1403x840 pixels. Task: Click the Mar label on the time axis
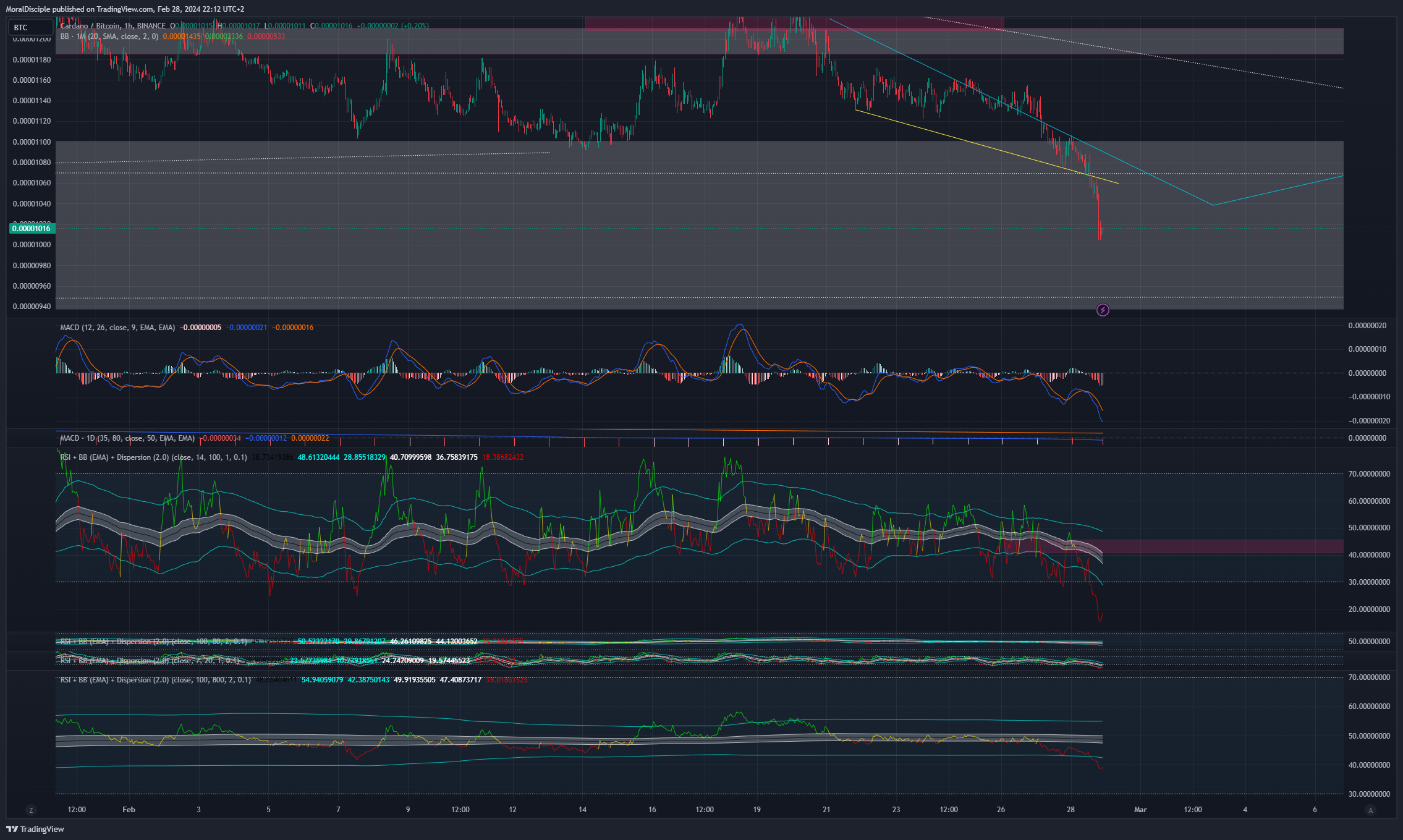[x=1140, y=810]
